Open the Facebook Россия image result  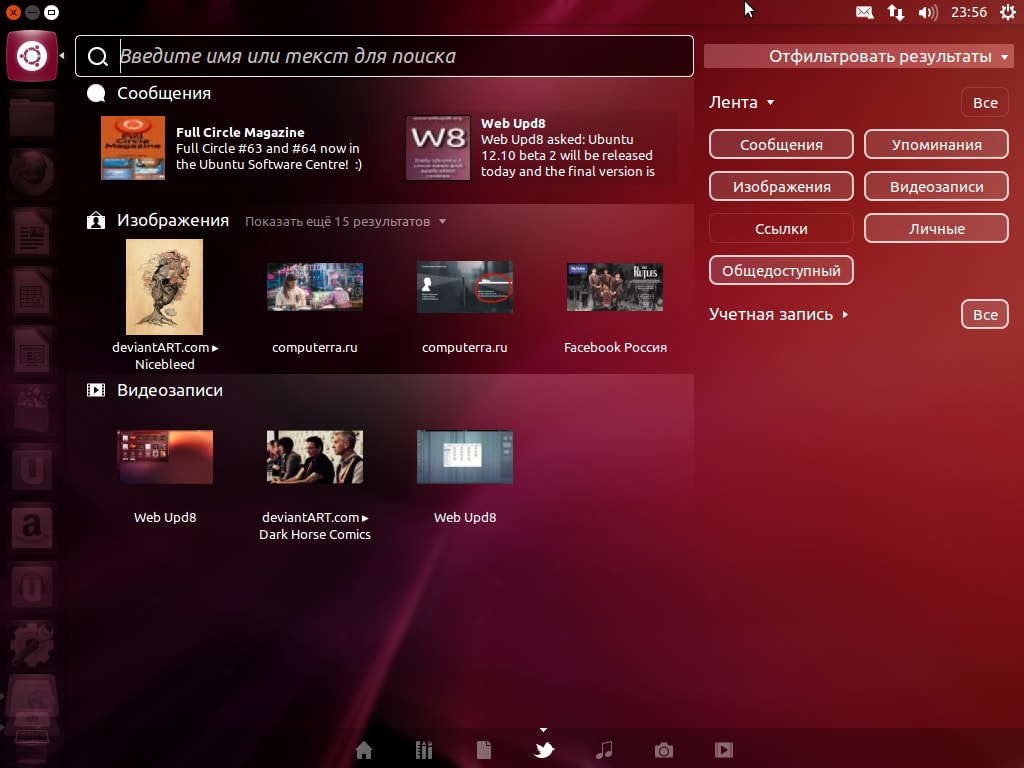[x=615, y=287]
